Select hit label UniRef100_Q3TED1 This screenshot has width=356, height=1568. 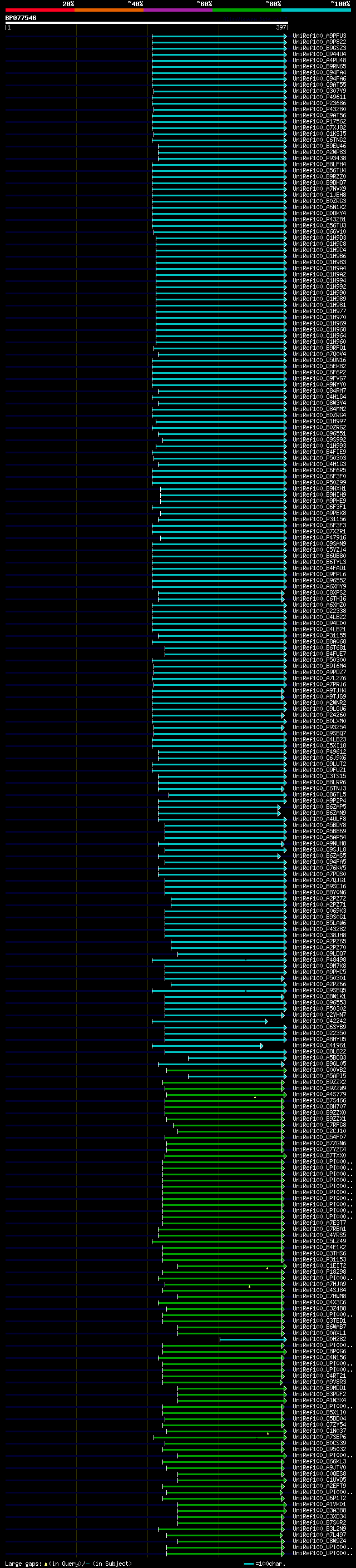[x=319, y=1321]
